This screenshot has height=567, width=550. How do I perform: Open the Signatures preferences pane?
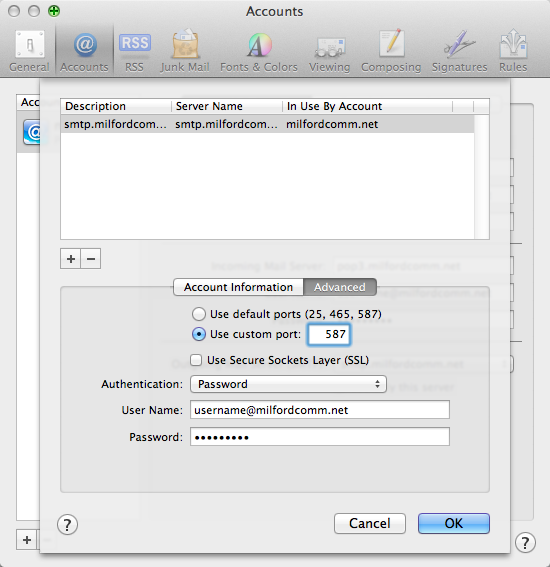[459, 51]
